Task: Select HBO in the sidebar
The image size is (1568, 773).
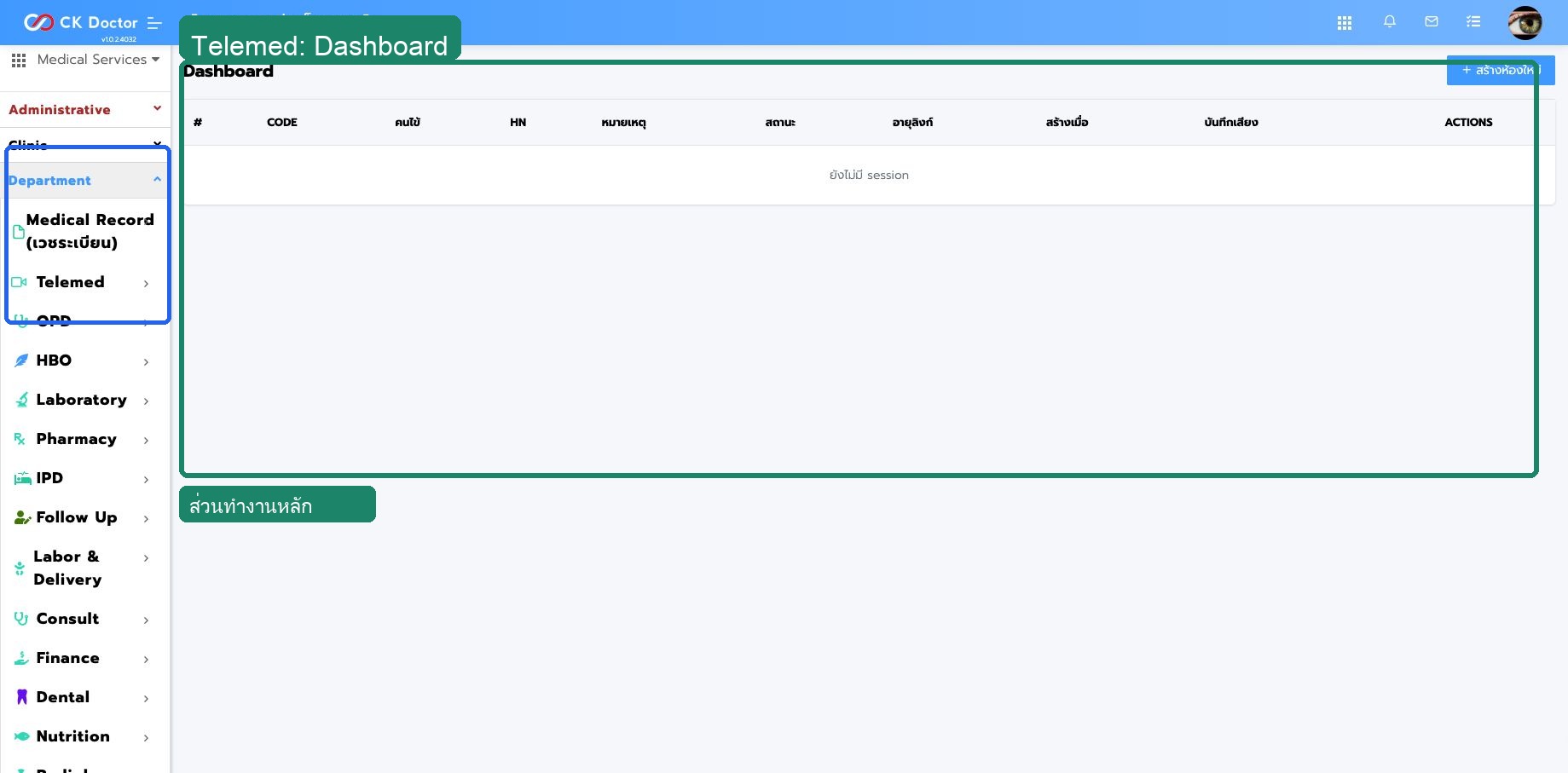Action: click(x=54, y=361)
